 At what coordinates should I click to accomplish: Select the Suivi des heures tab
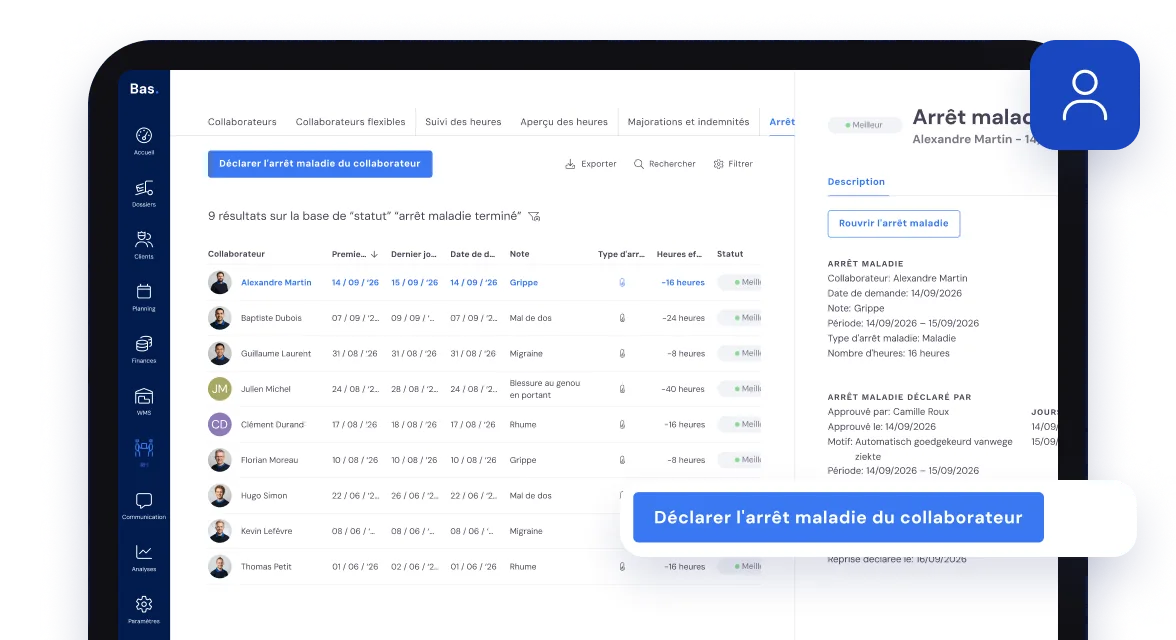tap(463, 122)
